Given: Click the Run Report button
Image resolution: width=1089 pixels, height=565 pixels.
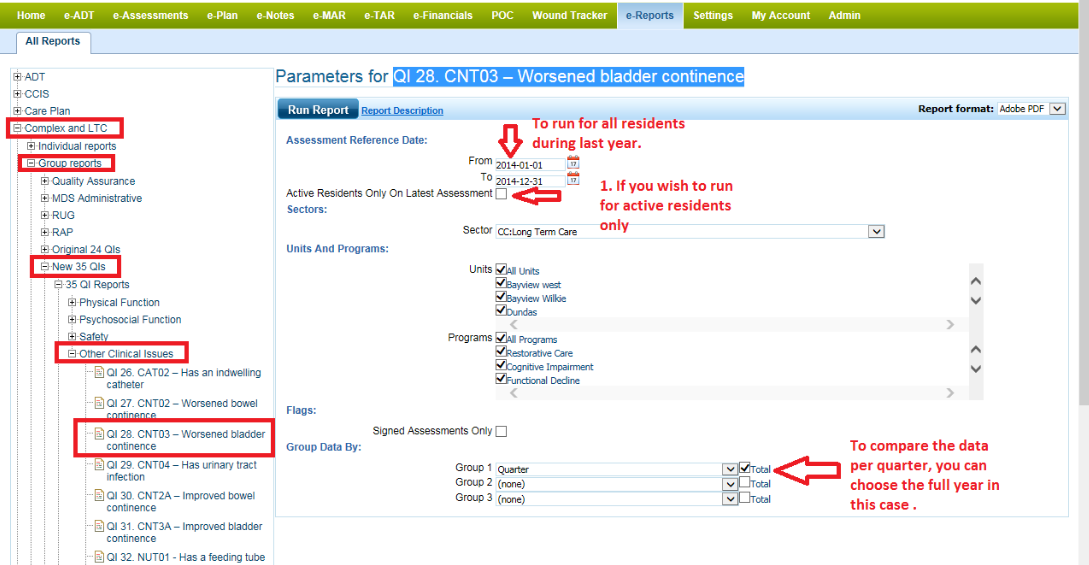Looking at the screenshot, I should [x=318, y=110].
